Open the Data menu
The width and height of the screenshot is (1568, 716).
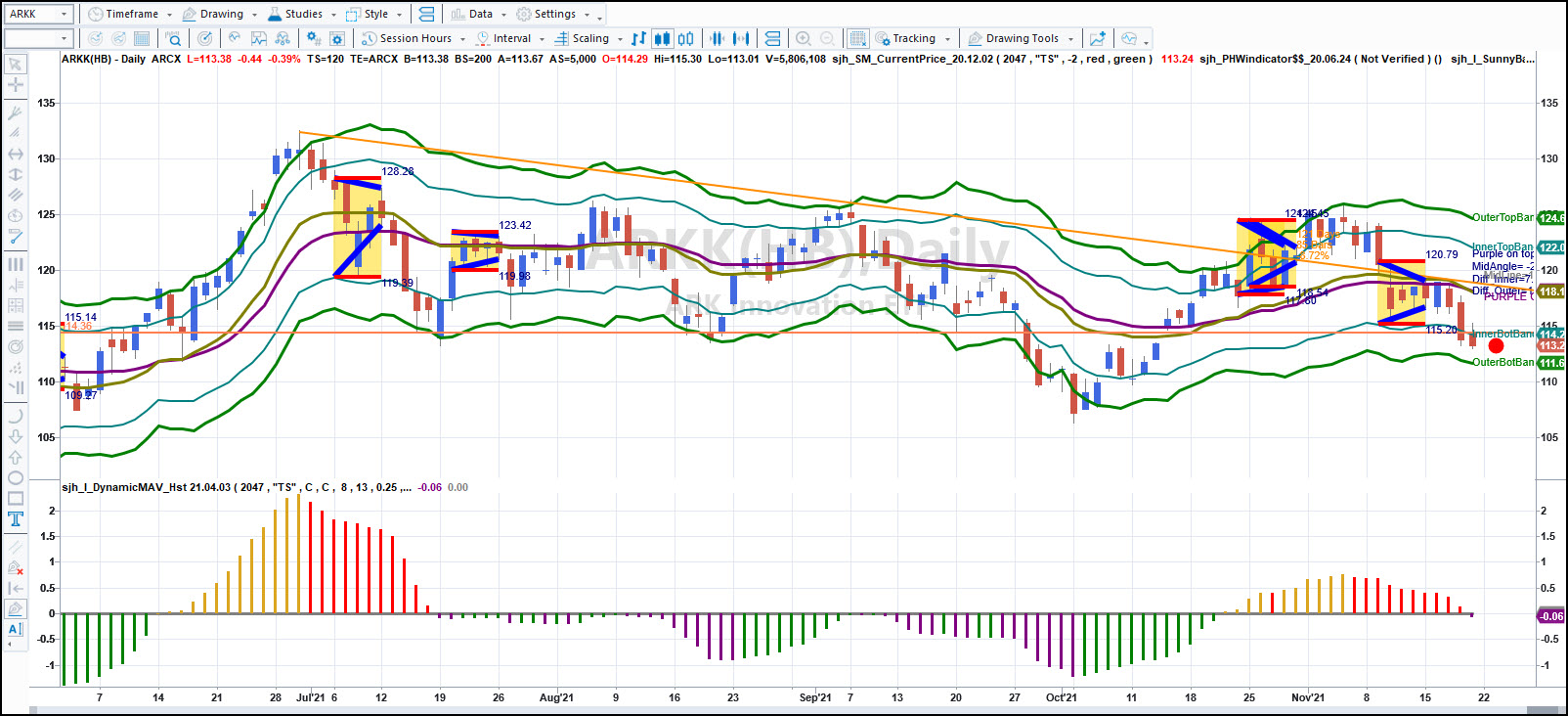(x=479, y=14)
